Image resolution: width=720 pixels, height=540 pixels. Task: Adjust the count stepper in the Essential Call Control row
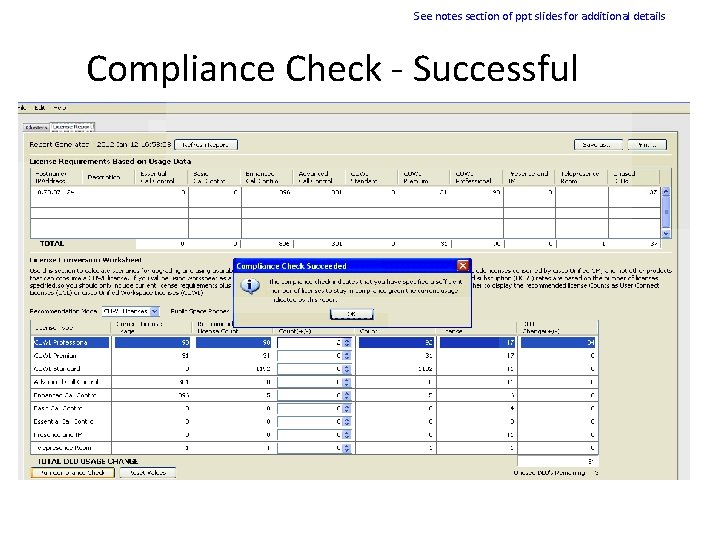coord(347,422)
